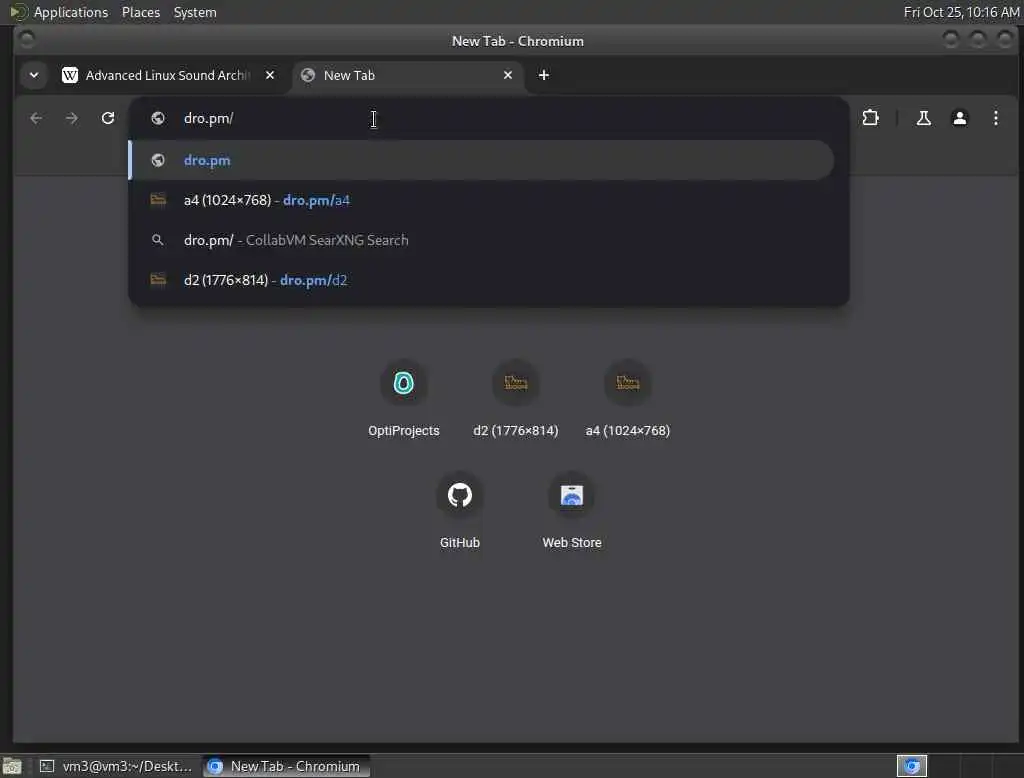Screen dimensions: 1024x778
Task: Click the show desktop icon in taskbar
Action: pos(12,766)
